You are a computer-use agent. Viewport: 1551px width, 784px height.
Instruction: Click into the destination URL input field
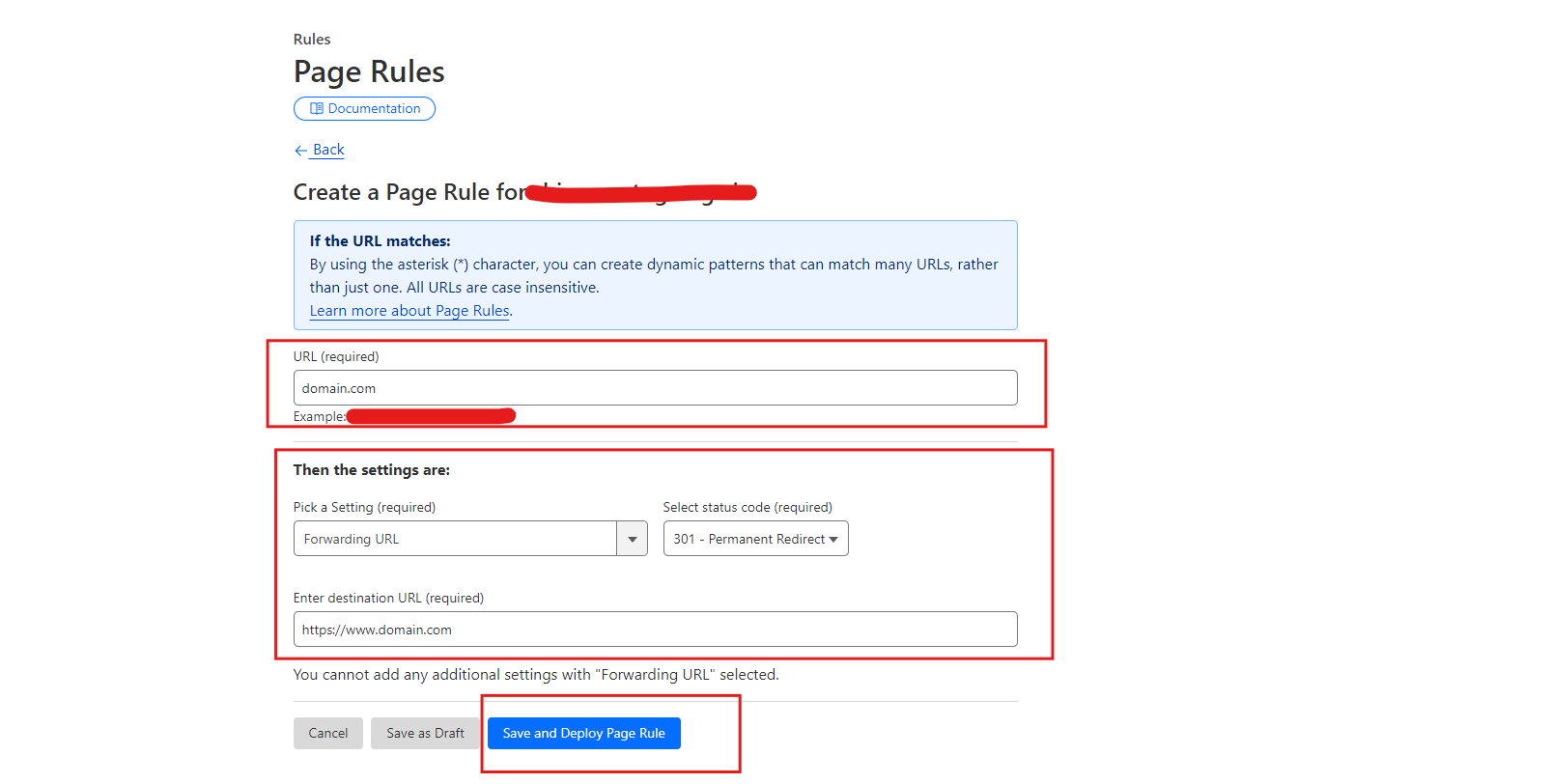point(655,630)
